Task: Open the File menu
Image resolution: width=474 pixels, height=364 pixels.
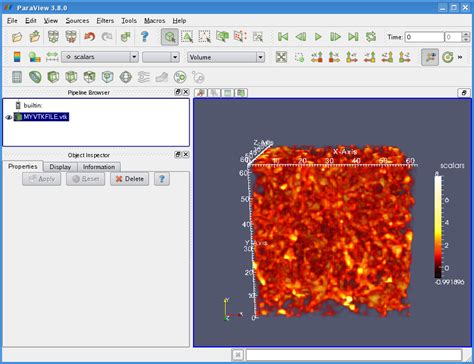Action: [12, 21]
